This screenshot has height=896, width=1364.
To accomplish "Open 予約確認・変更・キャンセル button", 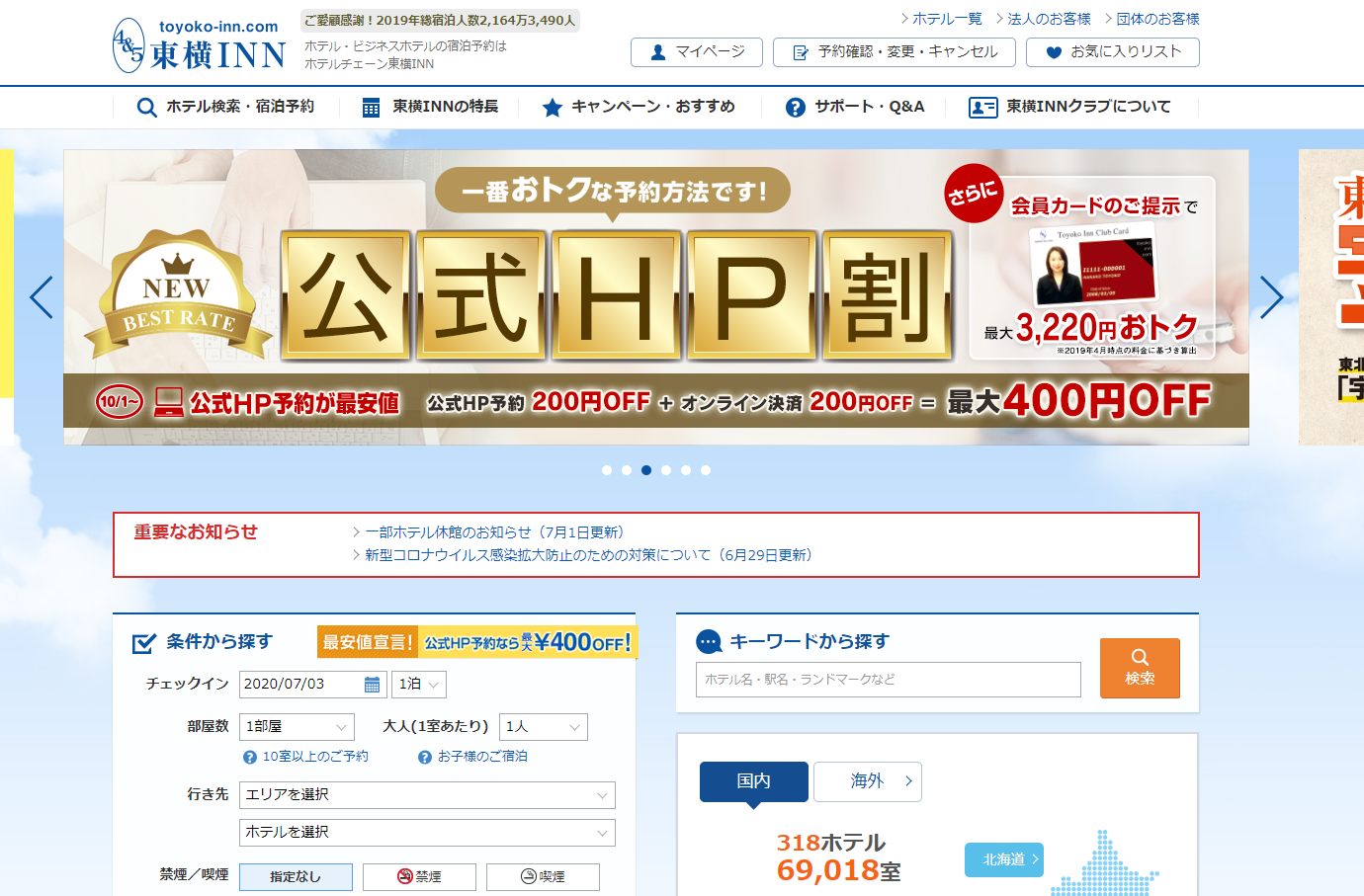I will pyautogui.click(x=895, y=52).
